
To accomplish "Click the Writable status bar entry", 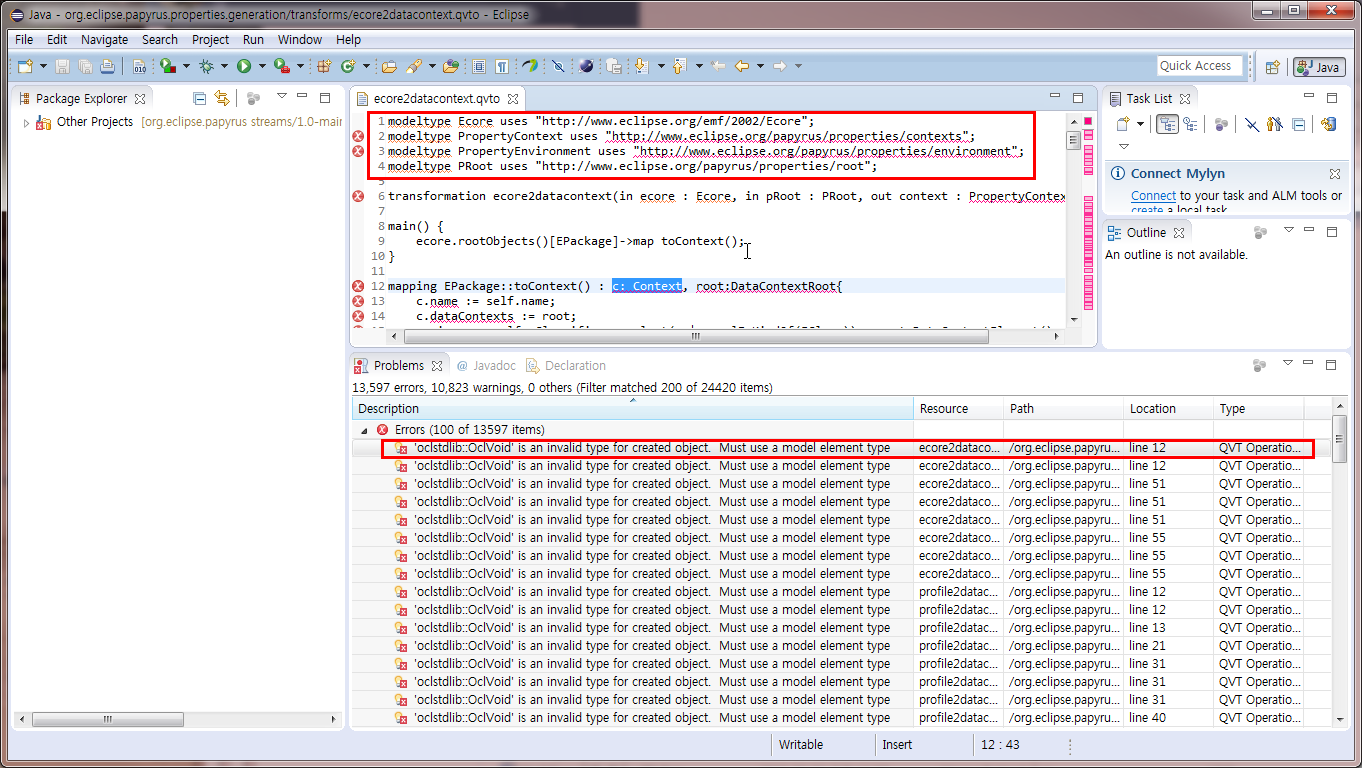I will pyautogui.click(x=801, y=745).
